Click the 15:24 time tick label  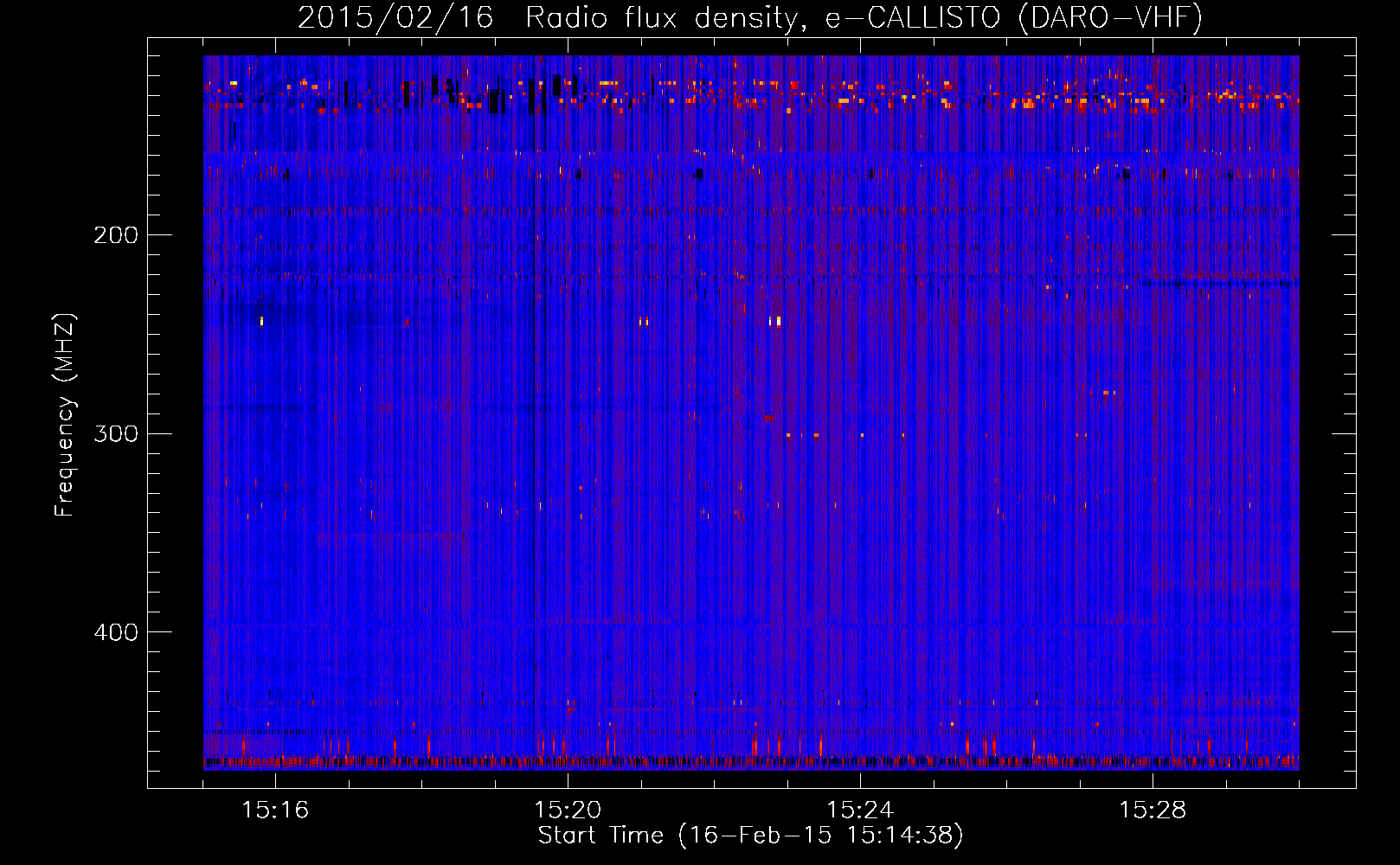coord(860,811)
